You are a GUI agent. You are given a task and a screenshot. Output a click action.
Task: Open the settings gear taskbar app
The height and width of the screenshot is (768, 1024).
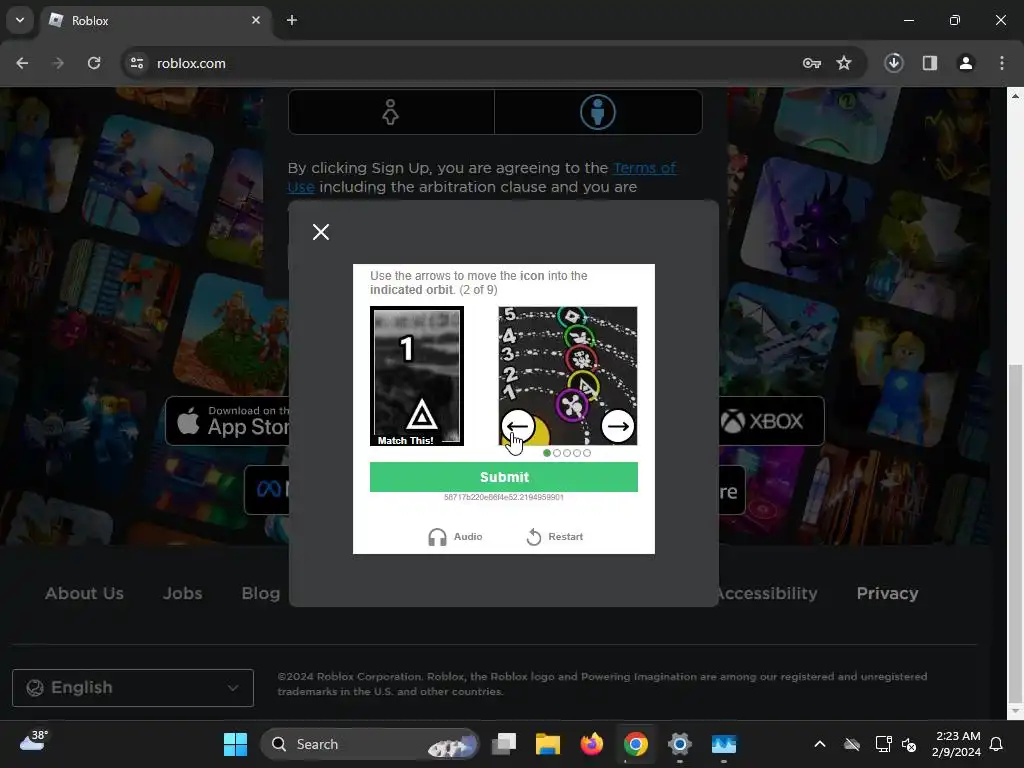pyautogui.click(x=679, y=744)
